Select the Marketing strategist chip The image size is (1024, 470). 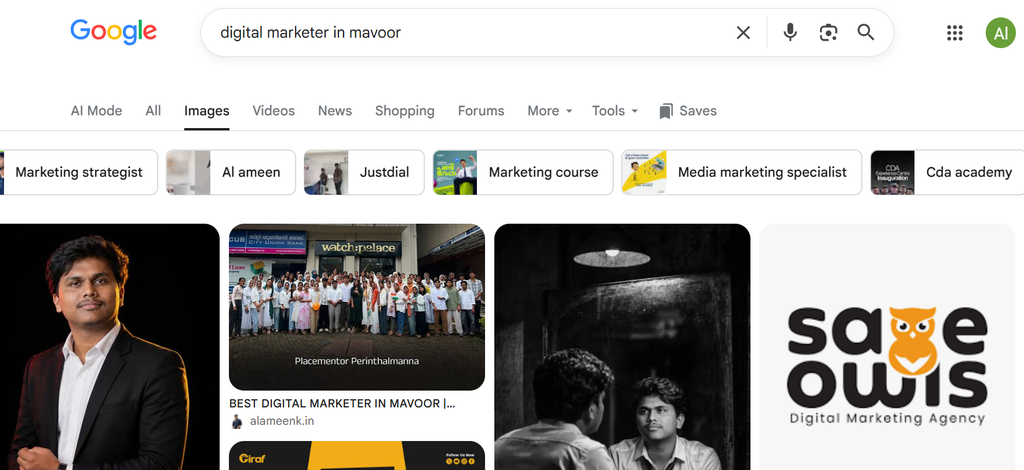point(78,172)
